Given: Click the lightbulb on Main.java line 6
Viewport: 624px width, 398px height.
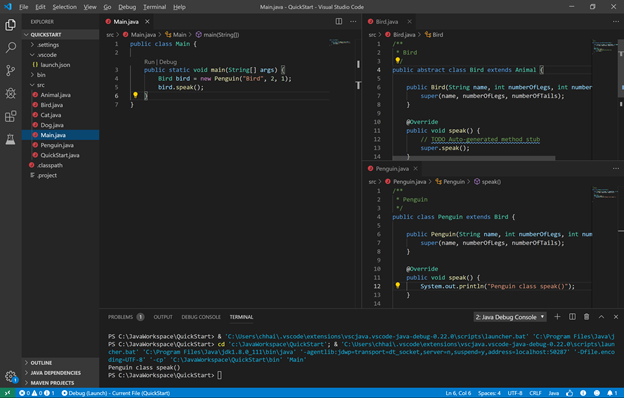Looking at the screenshot, I should coord(135,95).
